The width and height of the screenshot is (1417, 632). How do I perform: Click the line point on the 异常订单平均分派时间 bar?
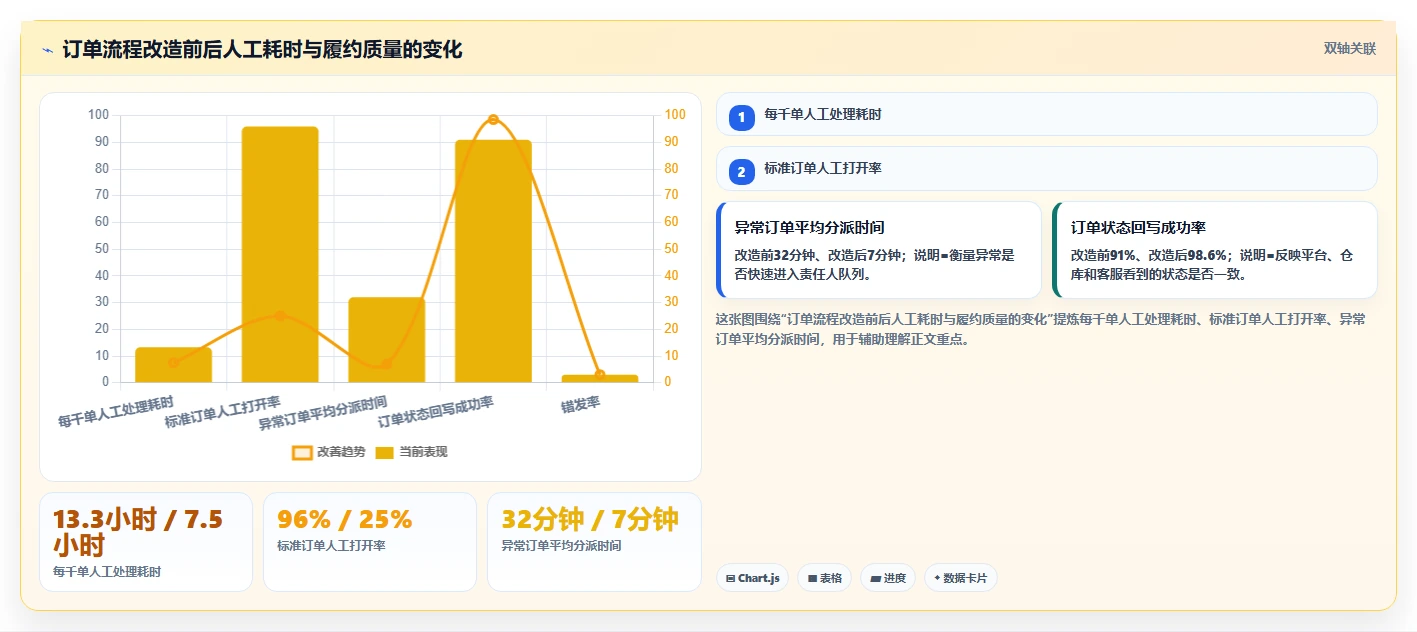(386, 363)
